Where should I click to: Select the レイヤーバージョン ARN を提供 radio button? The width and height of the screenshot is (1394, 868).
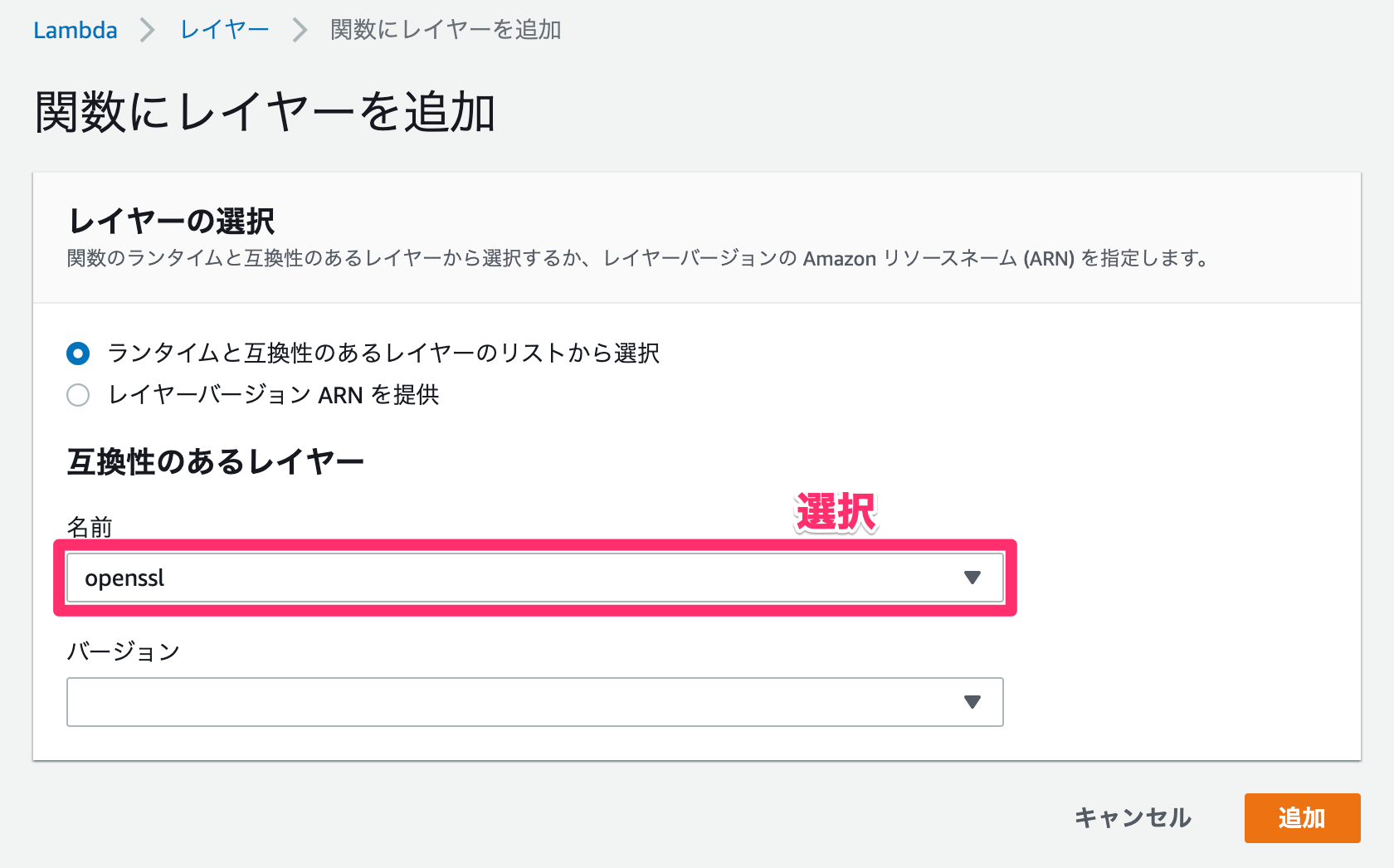point(78,396)
